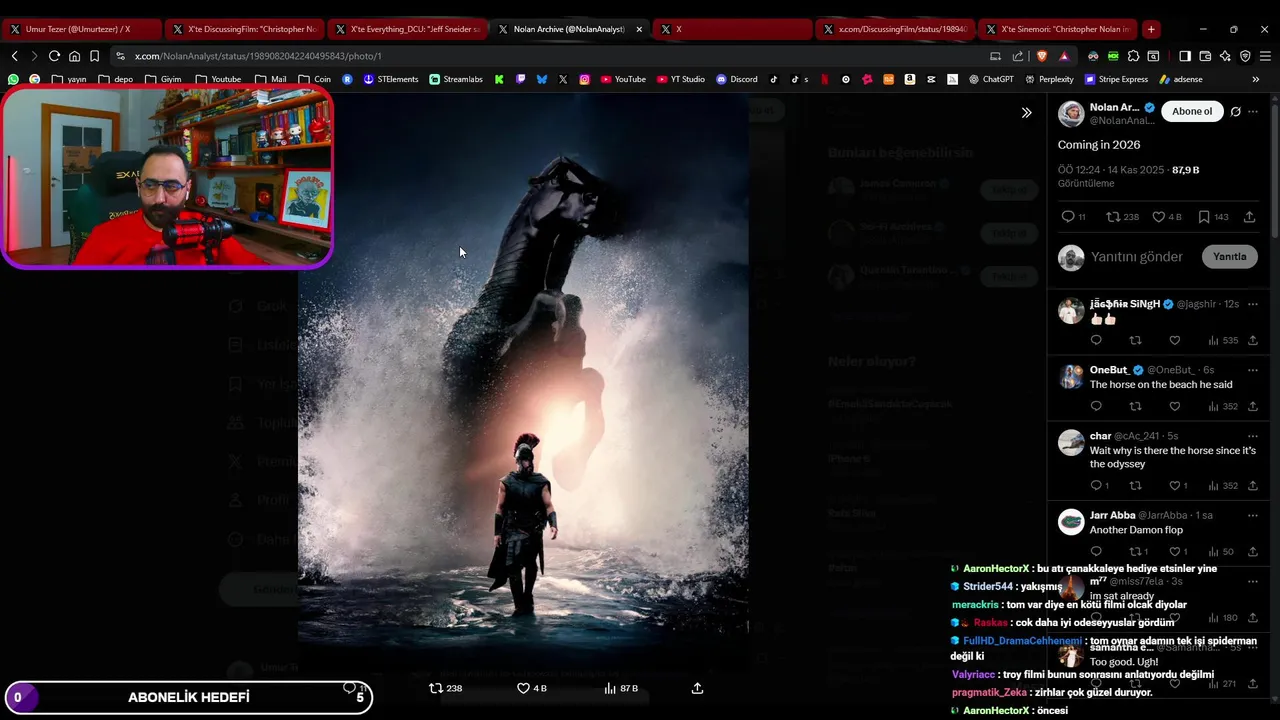The width and height of the screenshot is (1280, 720).
Task: Repost the reply from @jagshir
Action: click(1135, 340)
